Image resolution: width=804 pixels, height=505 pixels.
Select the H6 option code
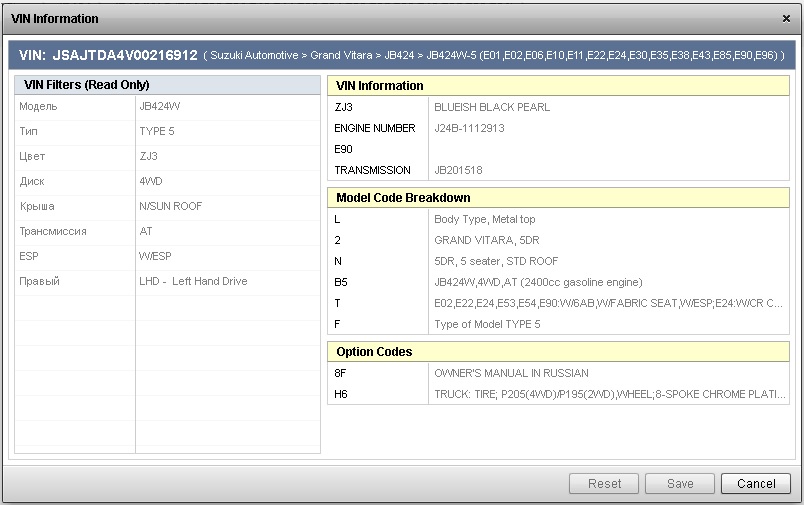341,394
